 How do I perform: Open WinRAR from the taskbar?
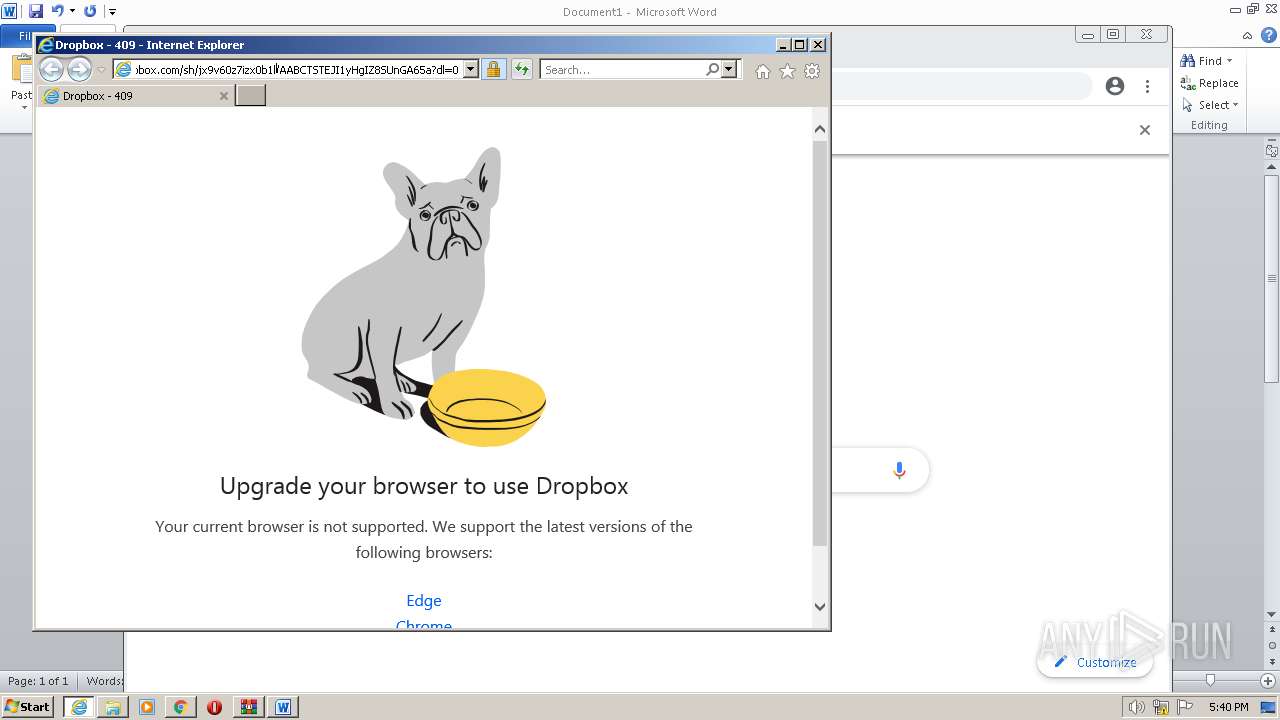coord(248,707)
